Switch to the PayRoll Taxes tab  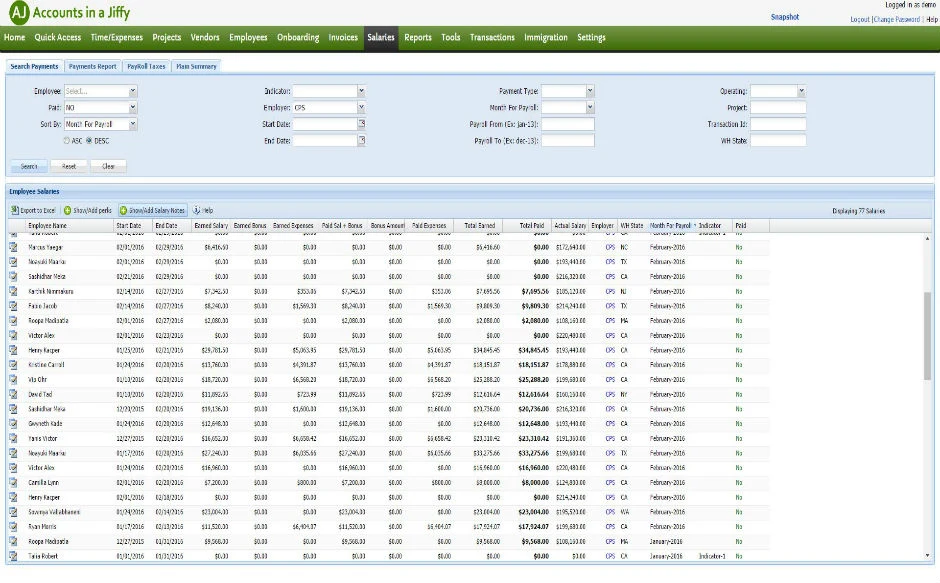click(146, 67)
